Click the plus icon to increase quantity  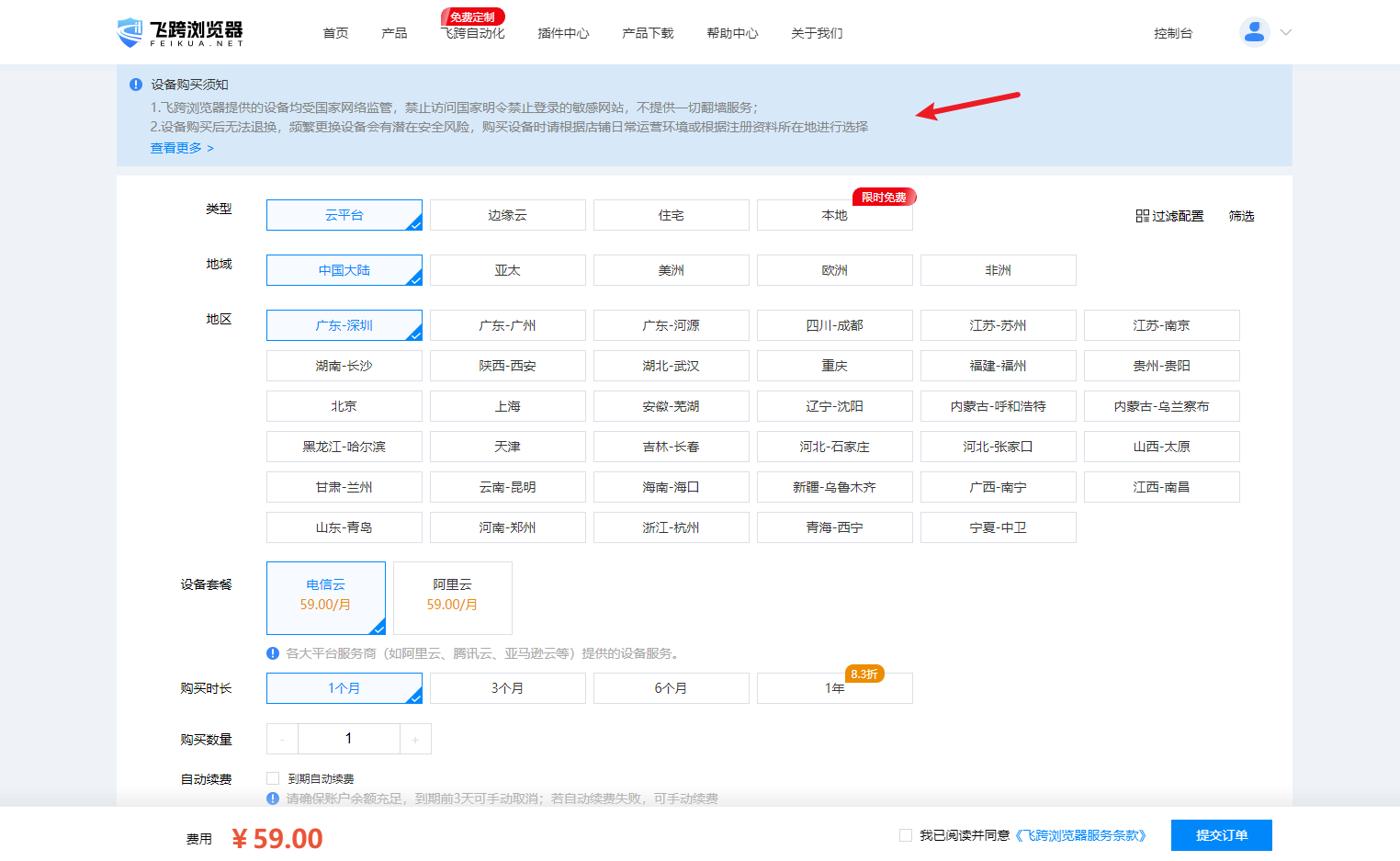click(415, 740)
